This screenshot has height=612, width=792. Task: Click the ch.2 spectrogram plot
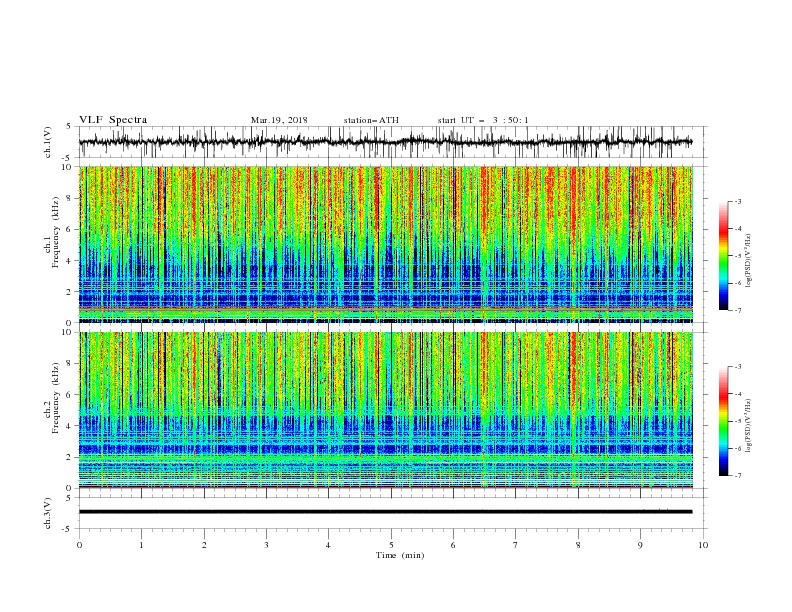386,410
